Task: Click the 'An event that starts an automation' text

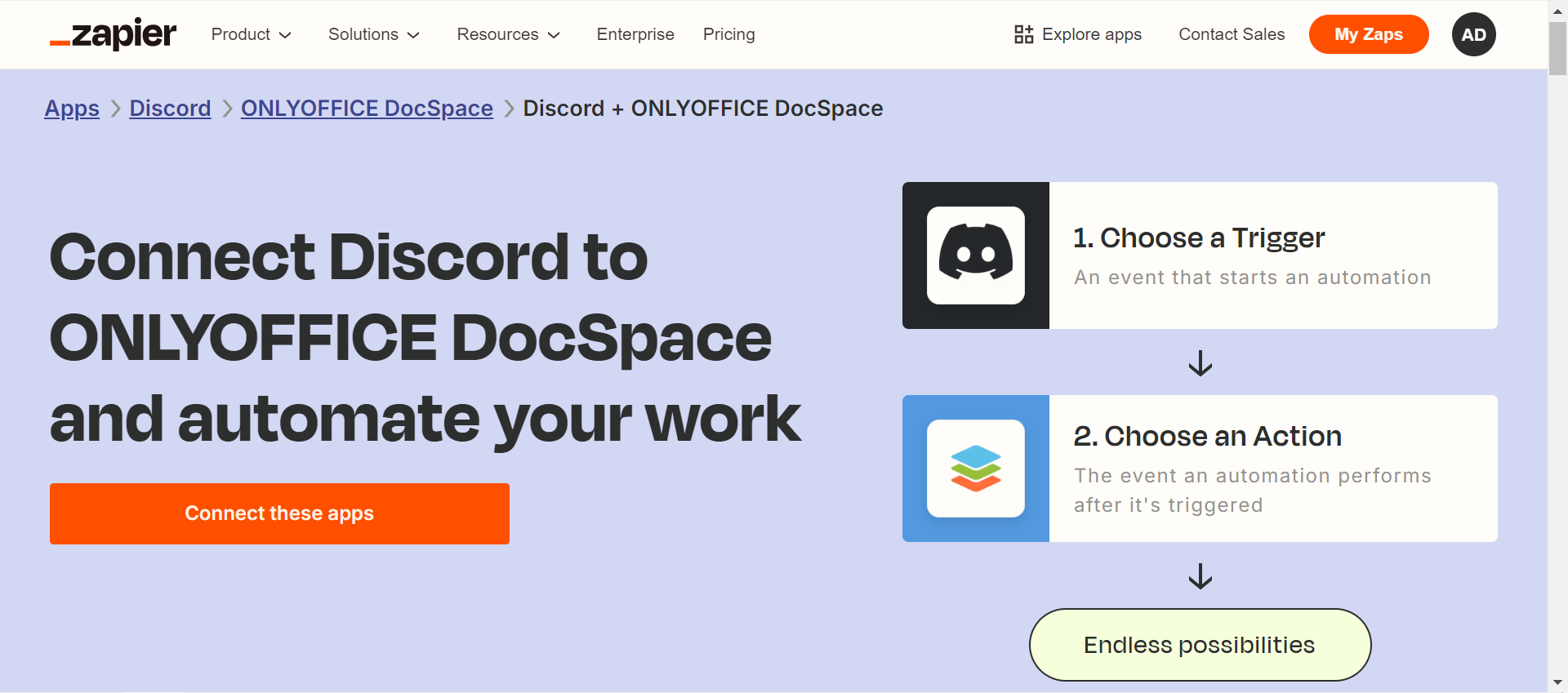Action: (1253, 278)
